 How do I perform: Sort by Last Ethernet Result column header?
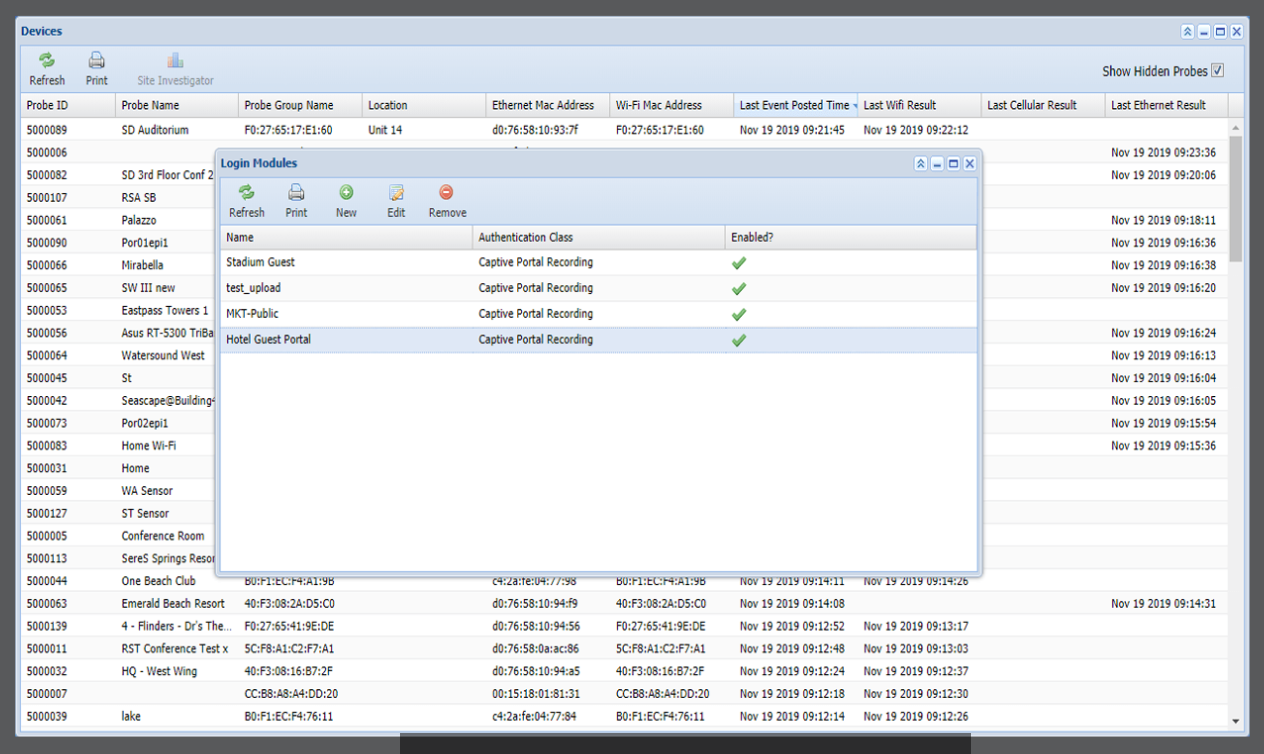1166,105
